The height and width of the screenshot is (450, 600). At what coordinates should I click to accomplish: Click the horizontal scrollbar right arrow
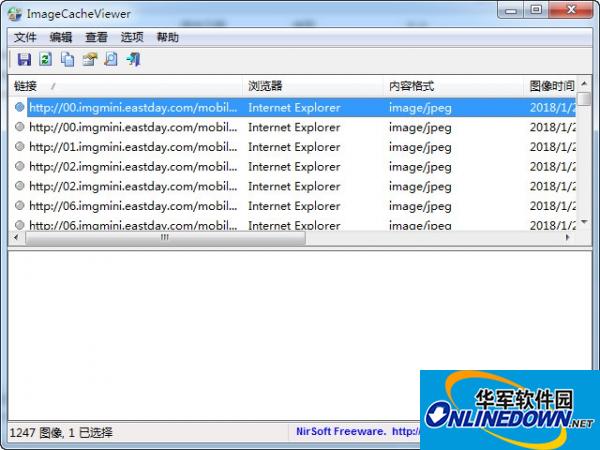568,238
